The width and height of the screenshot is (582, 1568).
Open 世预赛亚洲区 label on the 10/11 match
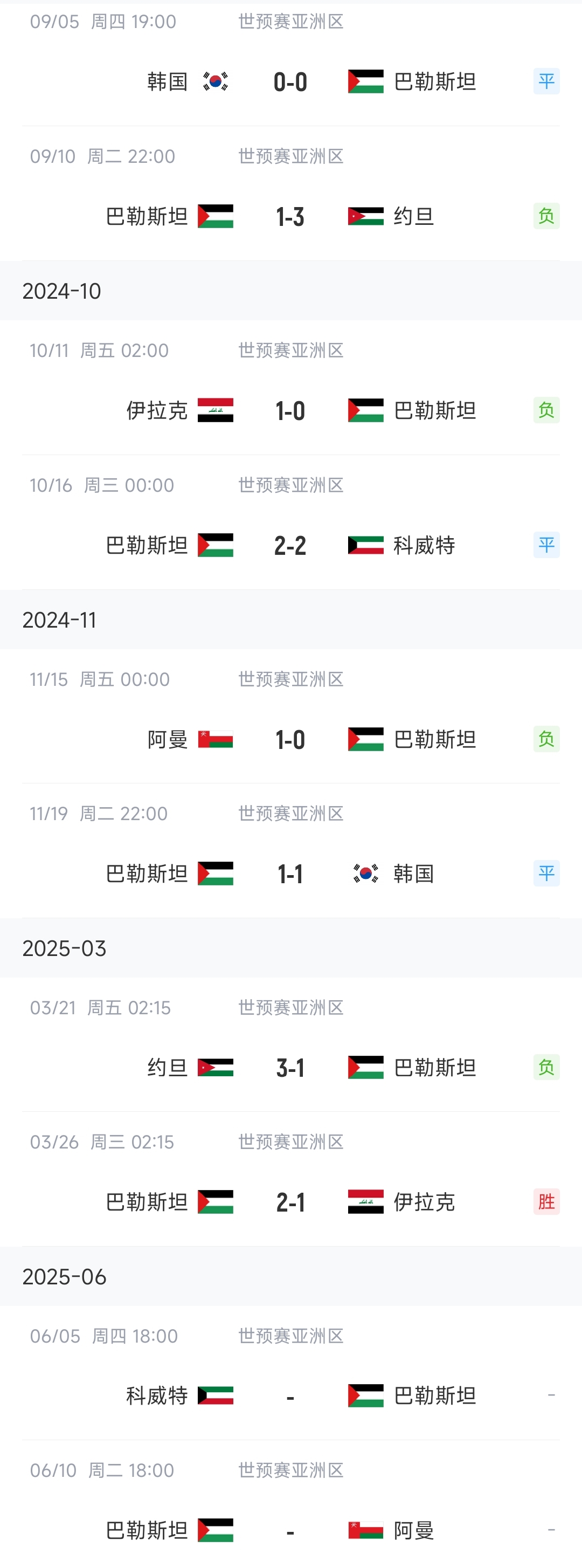[x=290, y=350]
